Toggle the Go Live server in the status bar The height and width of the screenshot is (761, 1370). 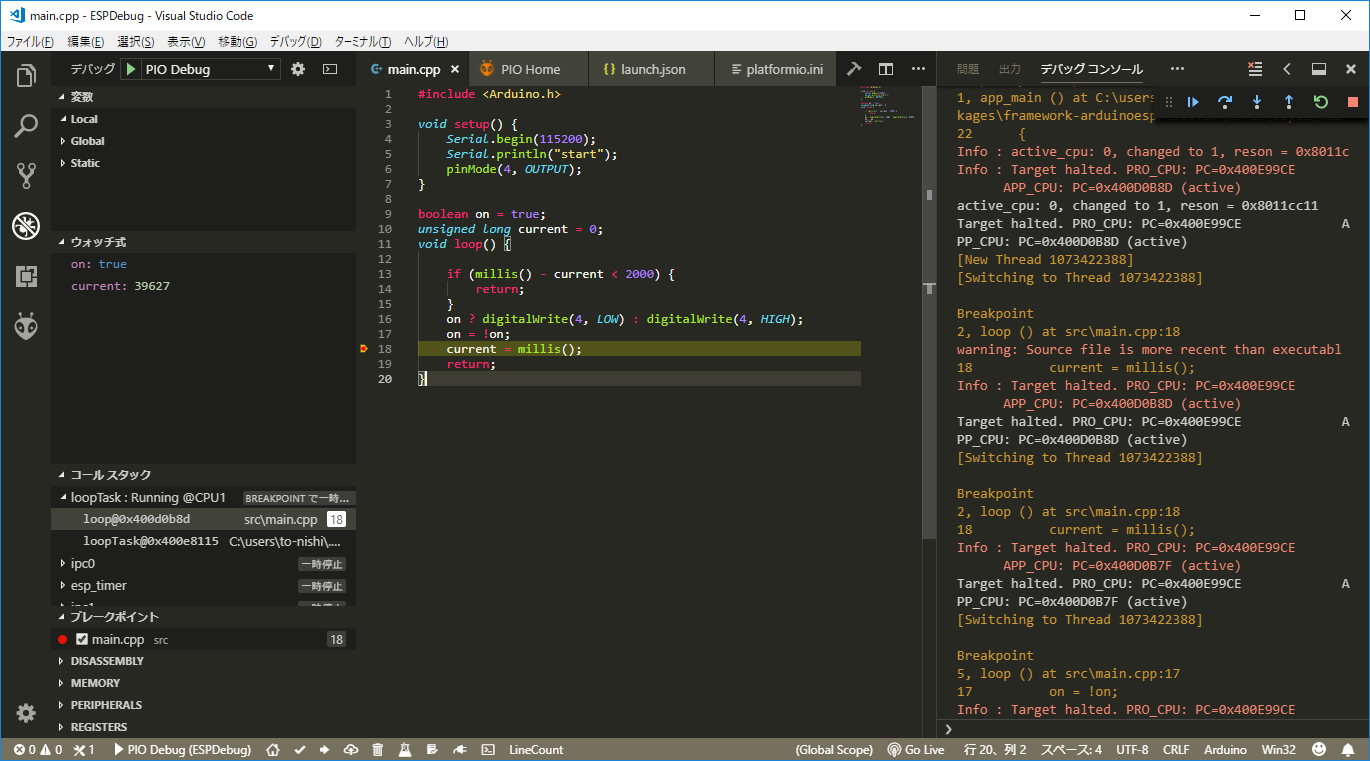[915, 748]
